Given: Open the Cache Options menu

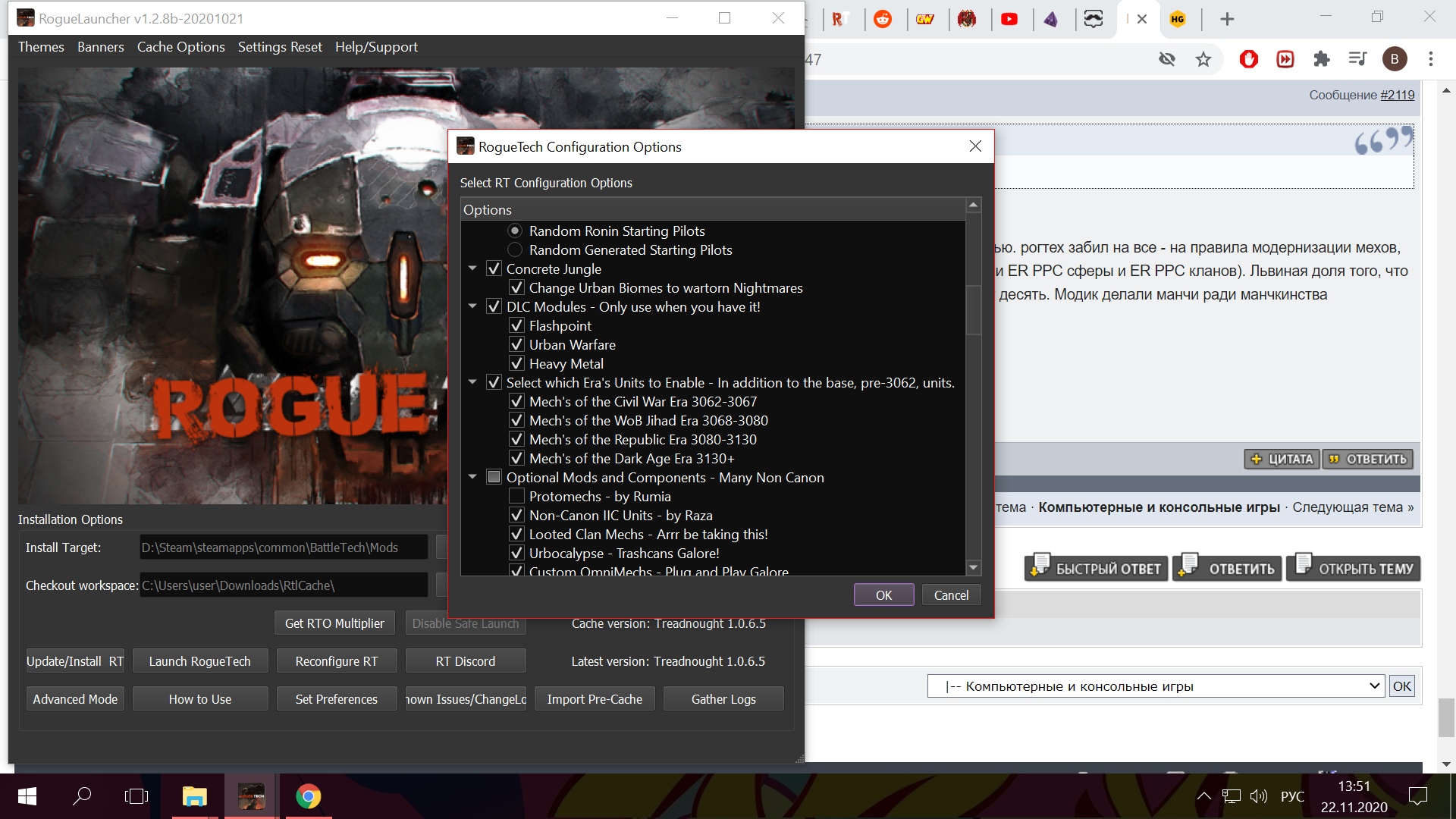Looking at the screenshot, I should pyautogui.click(x=180, y=47).
